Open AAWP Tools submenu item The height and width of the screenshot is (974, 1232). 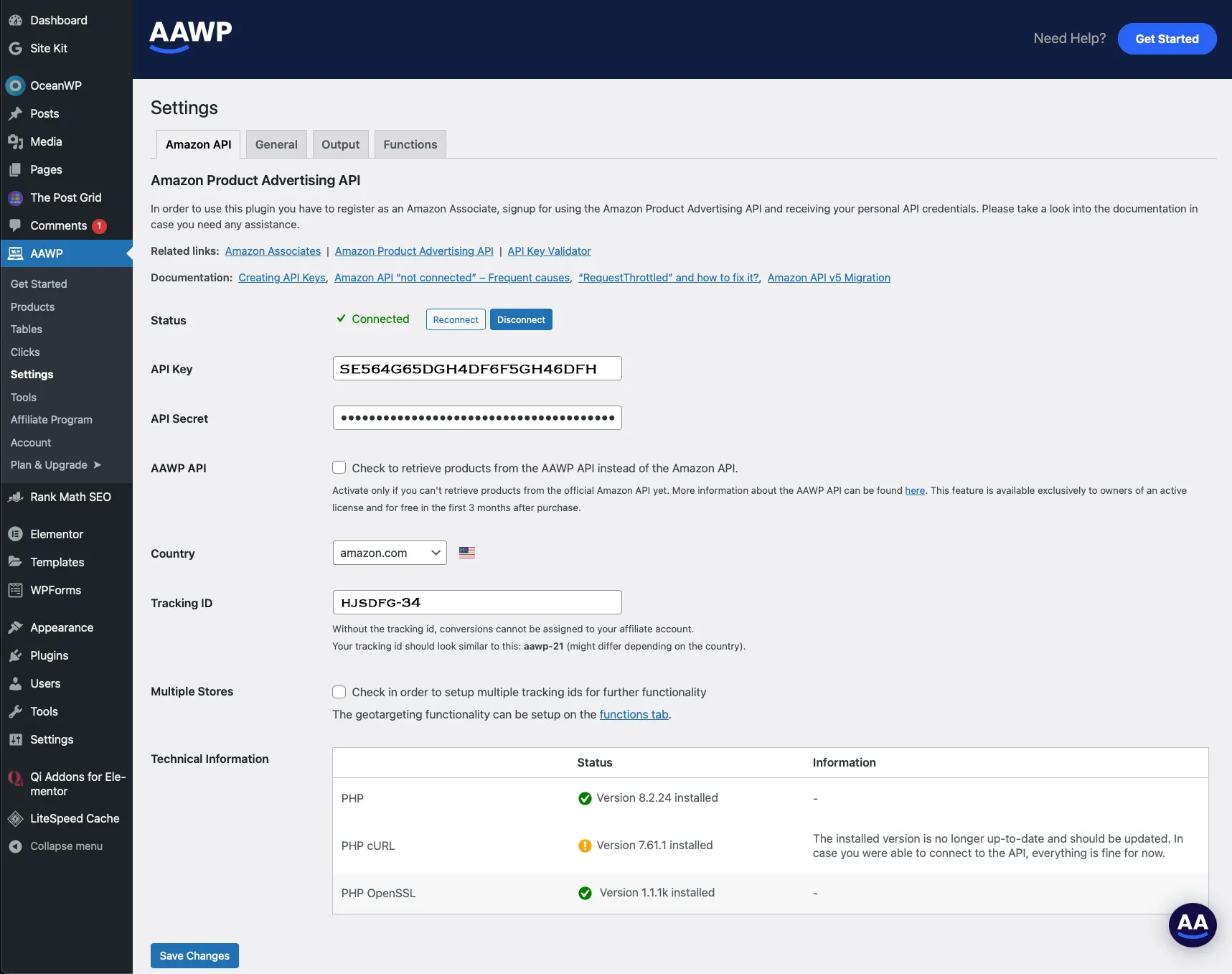tap(24, 398)
